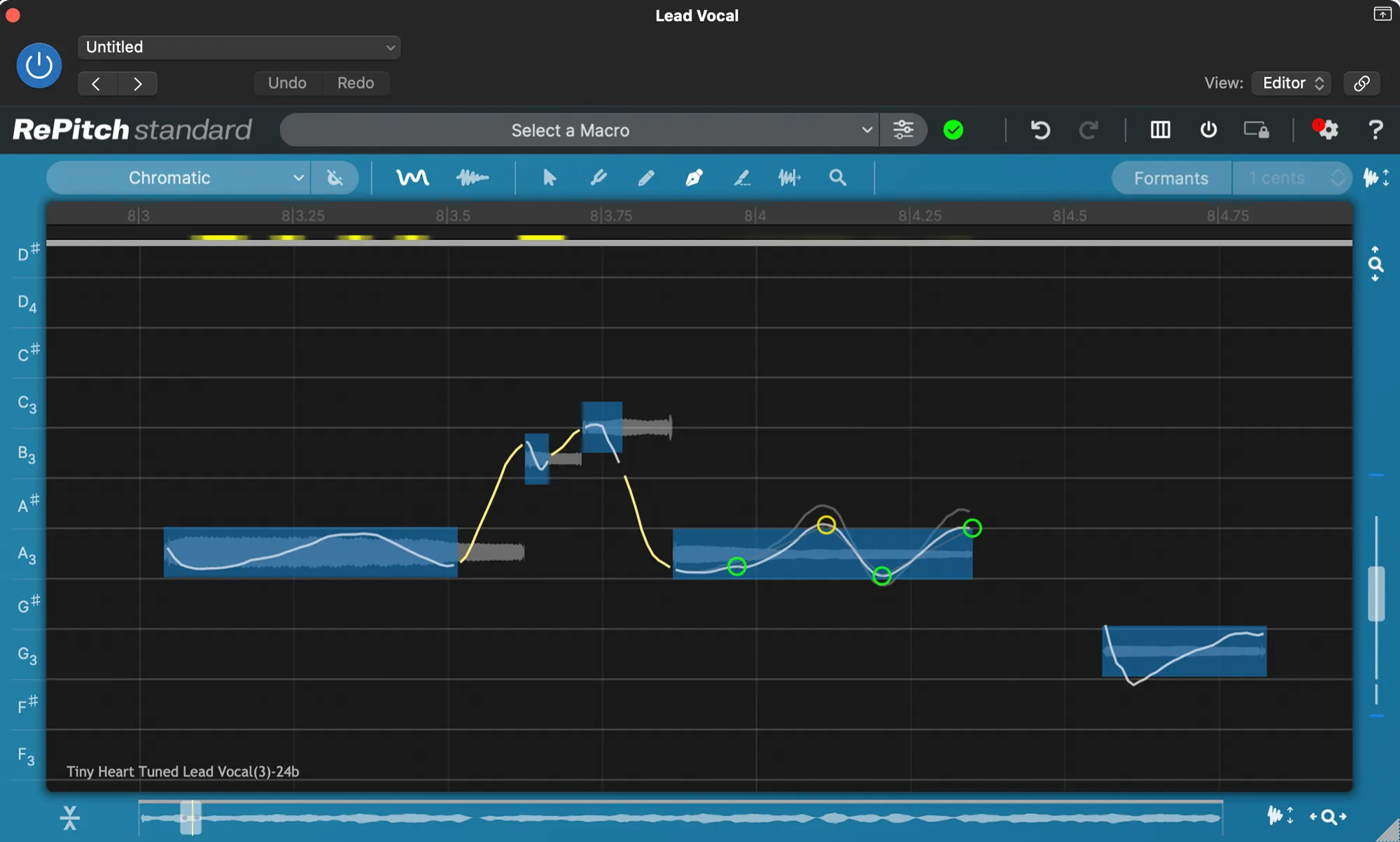
Task: Click the help question mark icon
Action: pyautogui.click(x=1374, y=130)
